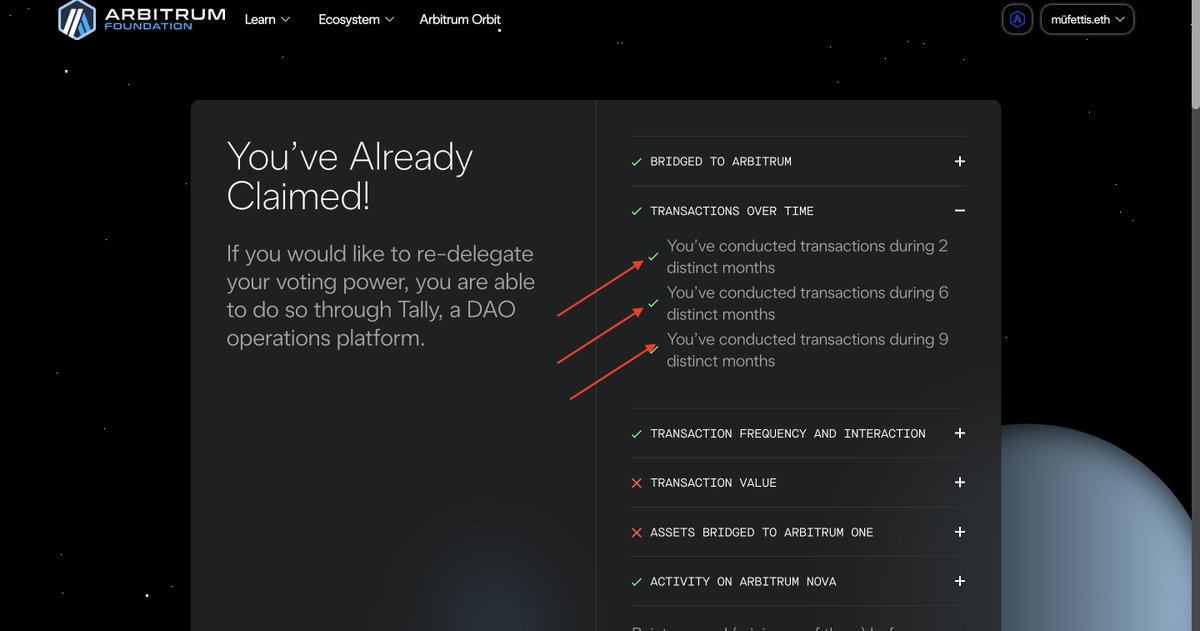This screenshot has height=631, width=1200.
Task: Click the "ACTIVITY ON ARBITRUM NOVA" label
Action: point(743,581)
